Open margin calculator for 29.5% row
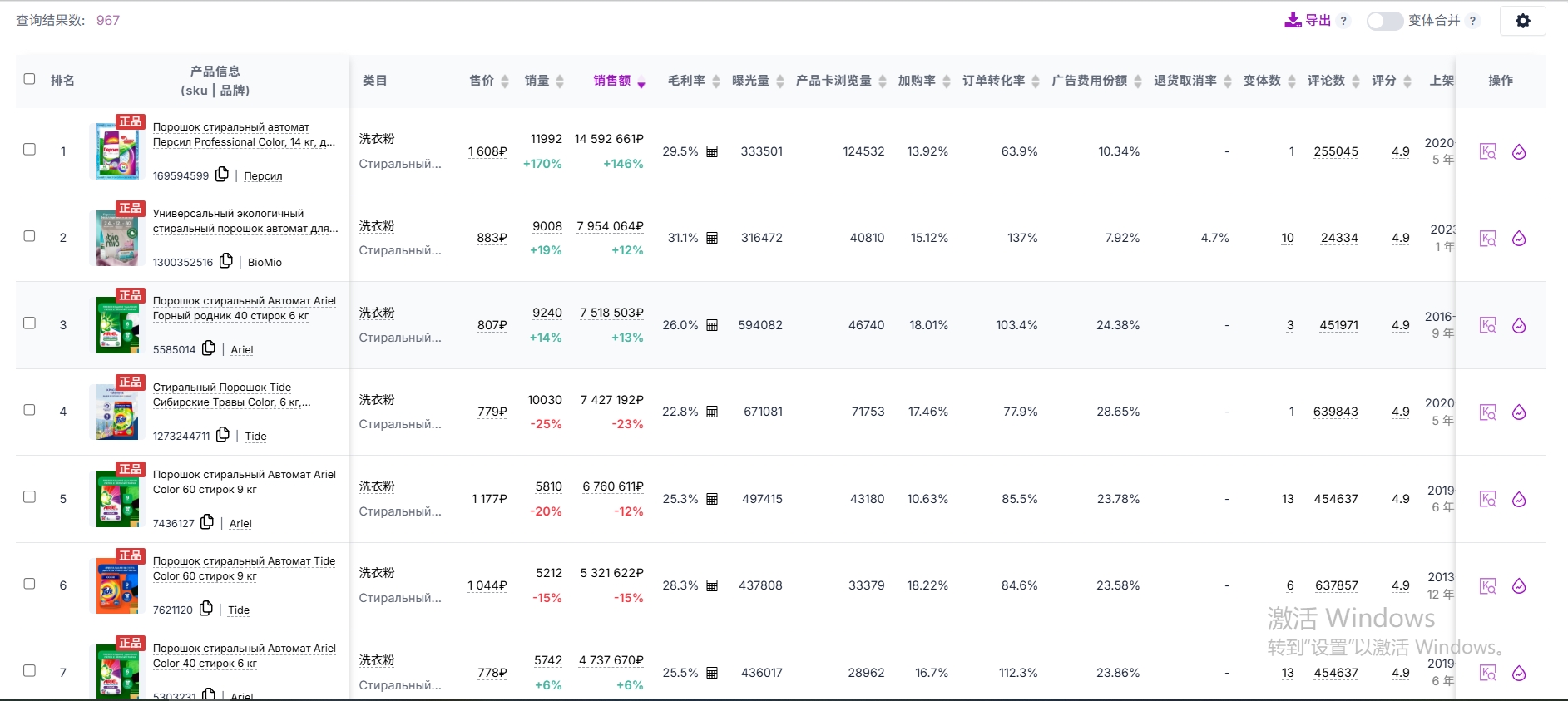Image resolution: width=1568 pixels, height=701 pixels. pos(712,151)
